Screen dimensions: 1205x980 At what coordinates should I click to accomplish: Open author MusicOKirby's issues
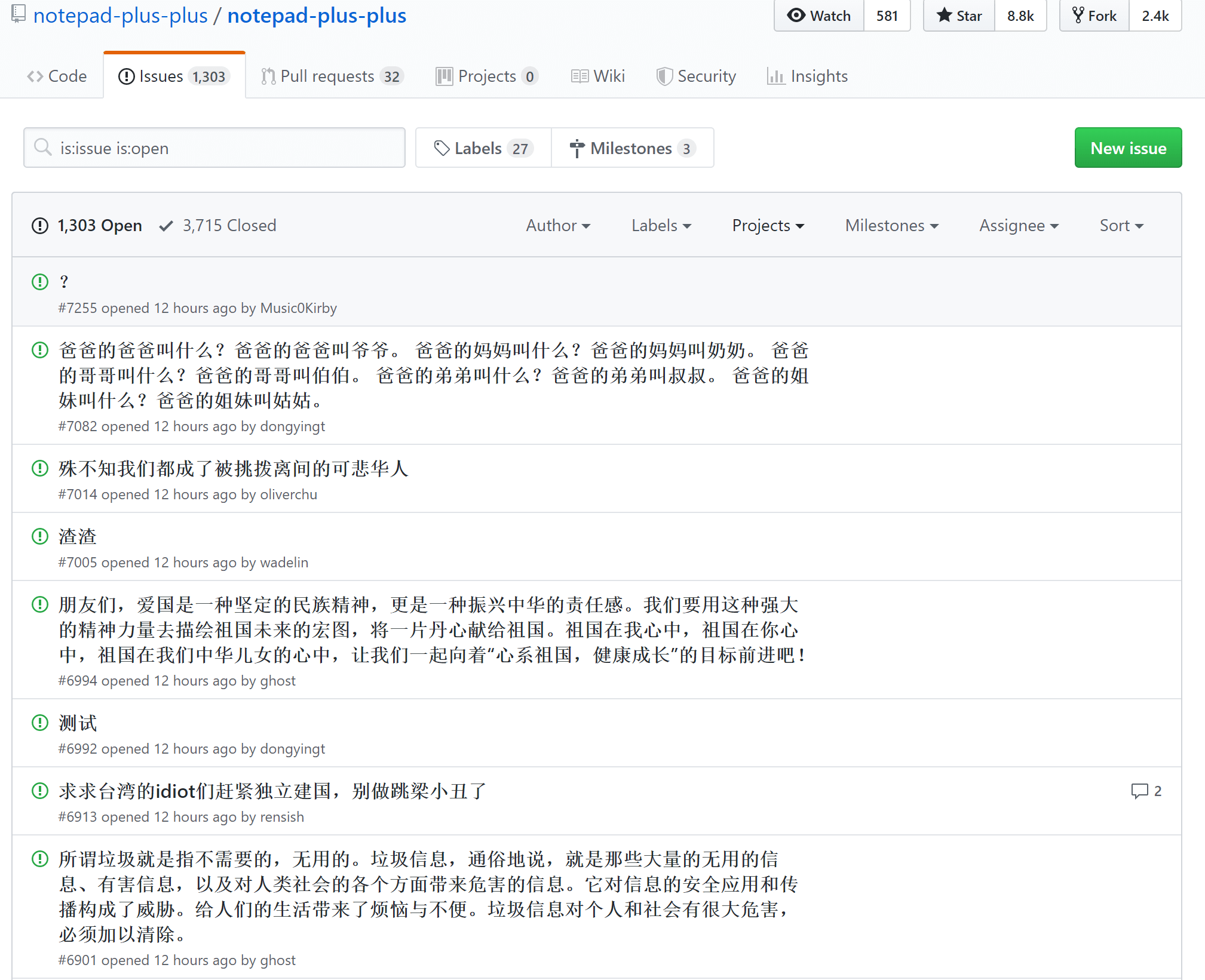pyautogui.click(x=298, y=308)
